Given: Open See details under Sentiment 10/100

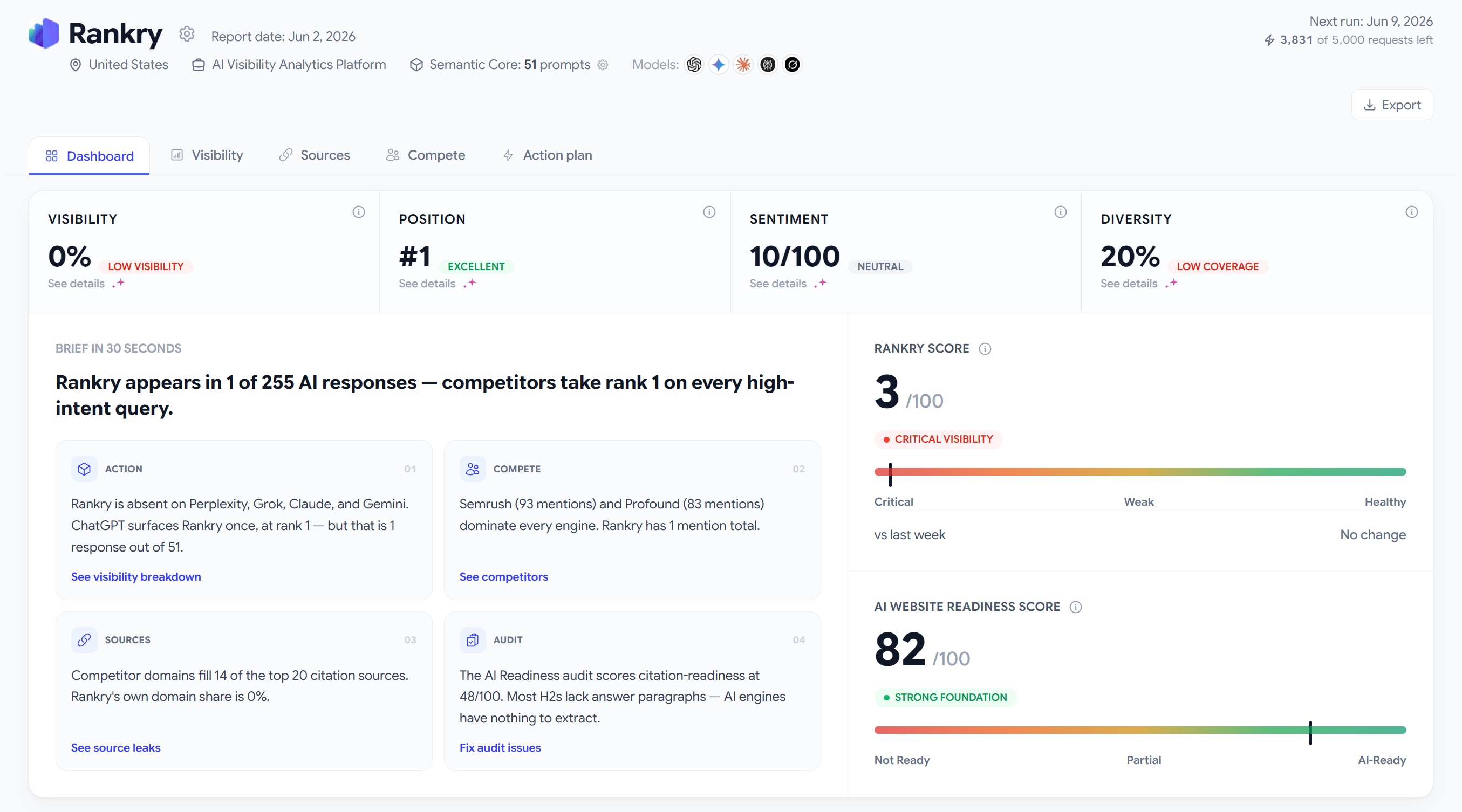Looking at the screenshot, I should coord(777,284).
